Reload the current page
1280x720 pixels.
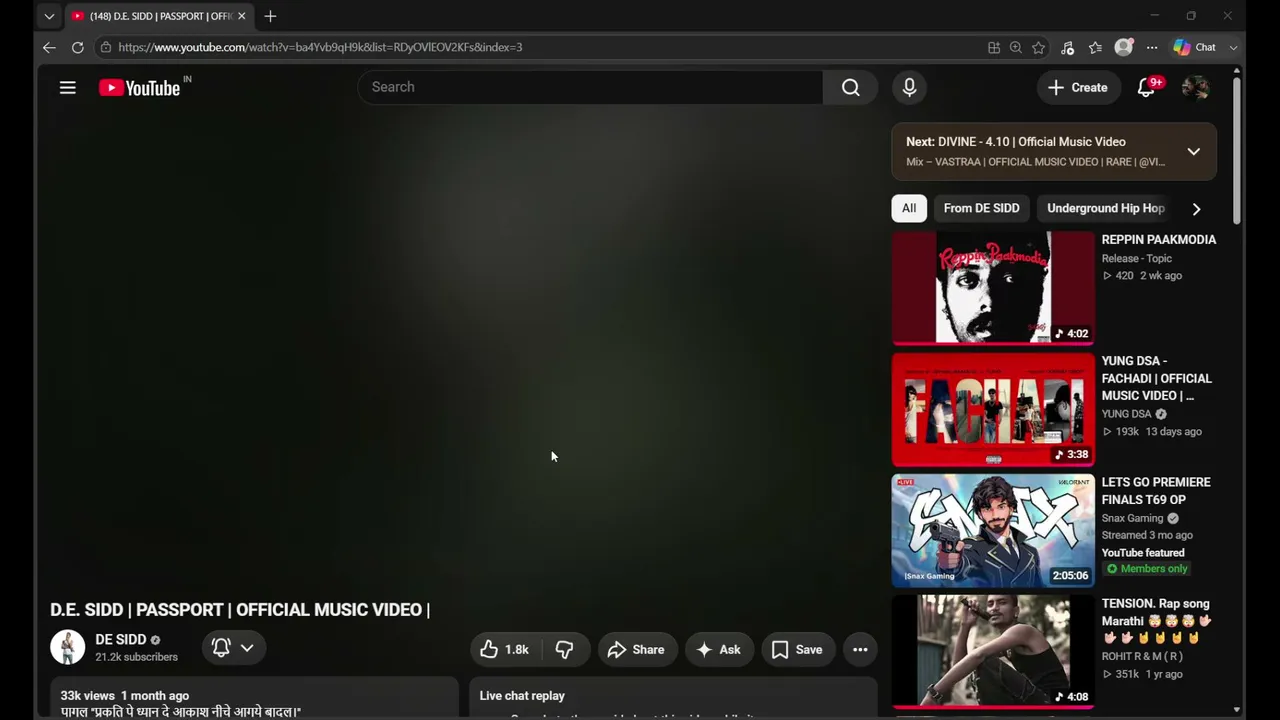coord(77,47)
